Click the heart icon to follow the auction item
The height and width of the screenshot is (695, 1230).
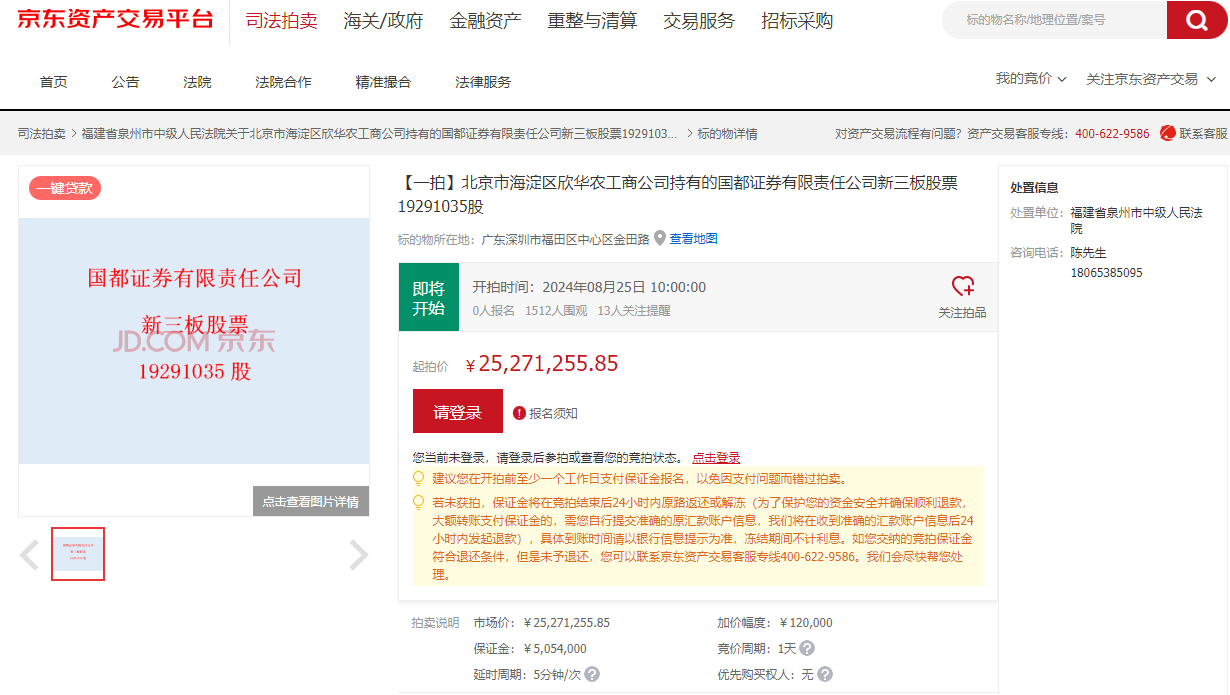click(x=962, y=286)
